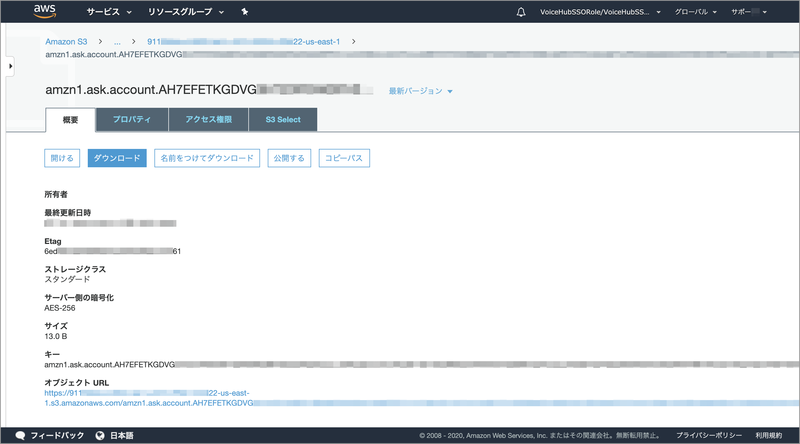Switch to the プロパティ tab

coord(132,119)
